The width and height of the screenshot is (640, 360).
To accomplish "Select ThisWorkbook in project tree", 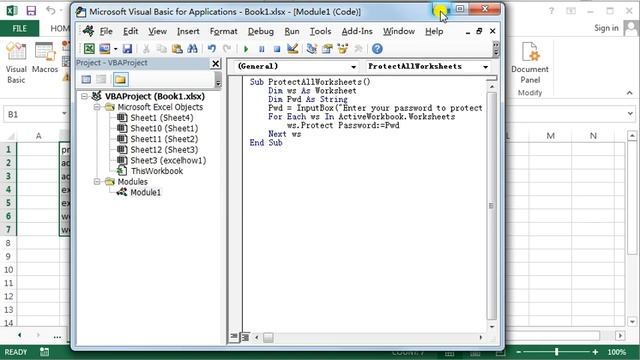I will tap(157, 171).
